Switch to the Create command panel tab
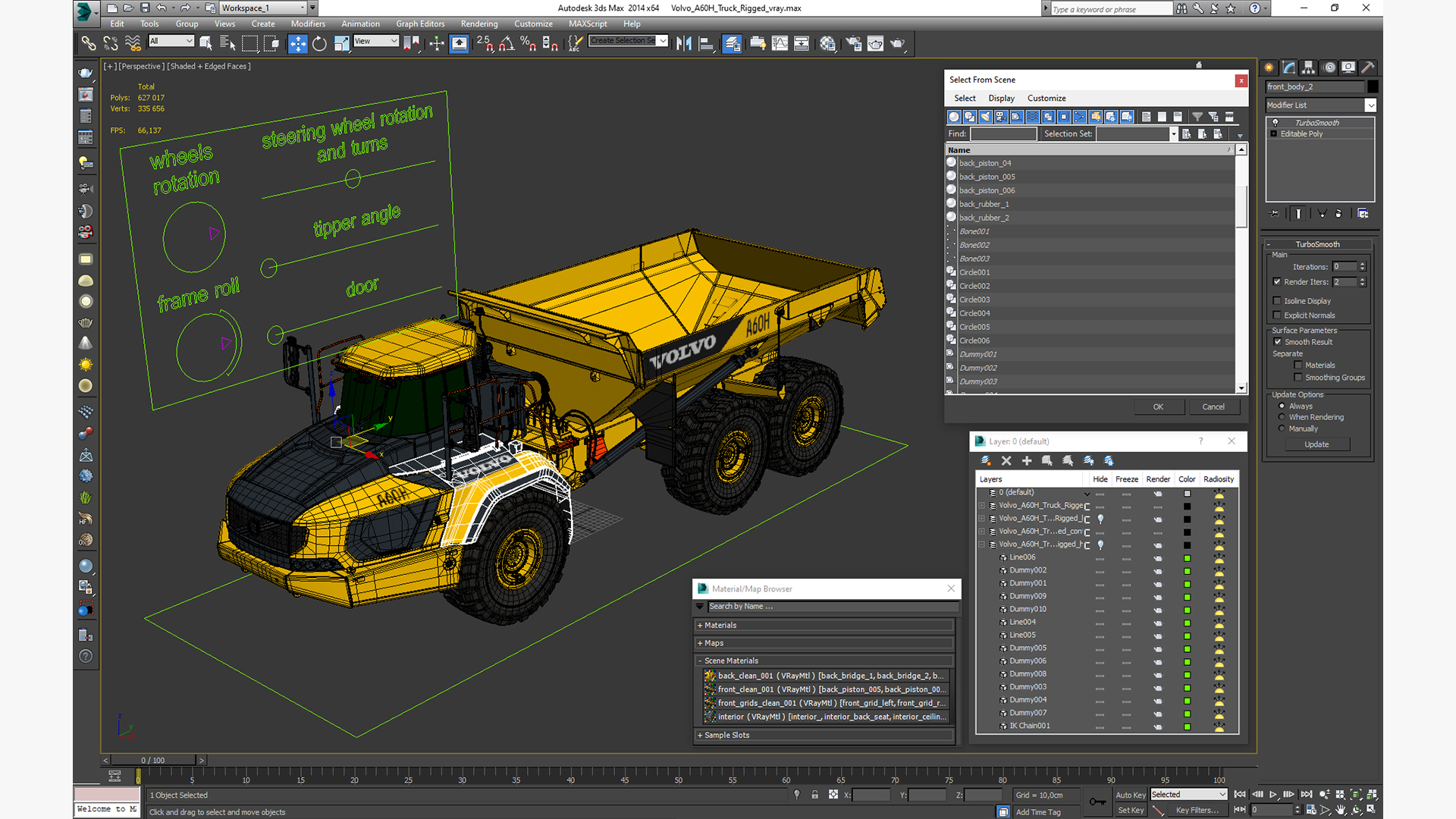The image size is (1456, 819). tap(1269, 67)
